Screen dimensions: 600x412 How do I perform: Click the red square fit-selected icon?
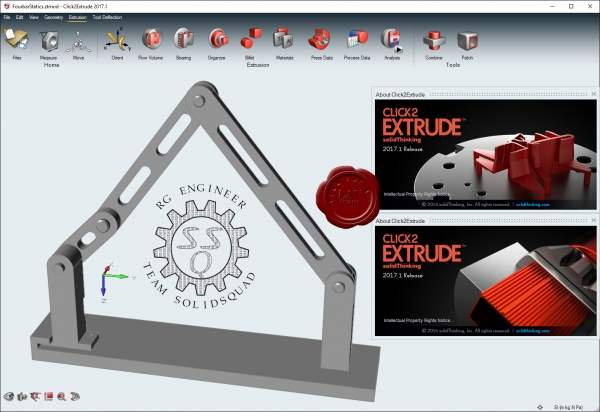point(49,396)
